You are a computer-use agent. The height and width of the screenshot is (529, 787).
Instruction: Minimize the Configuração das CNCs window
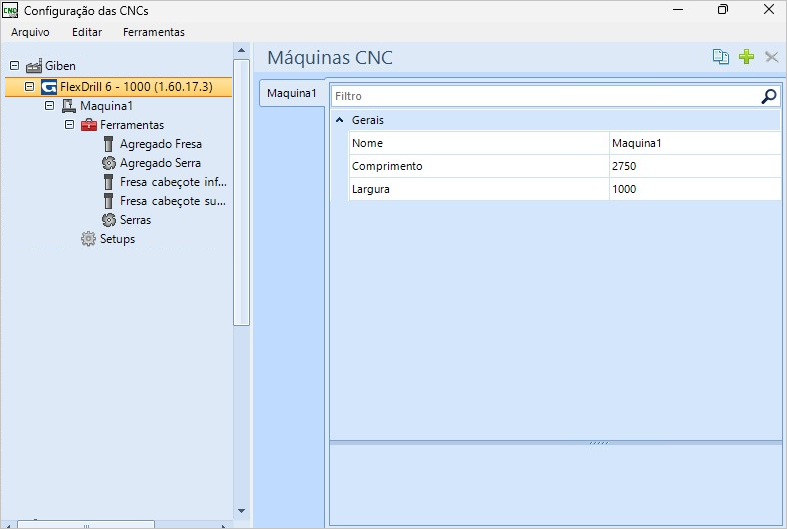point(678,10)
